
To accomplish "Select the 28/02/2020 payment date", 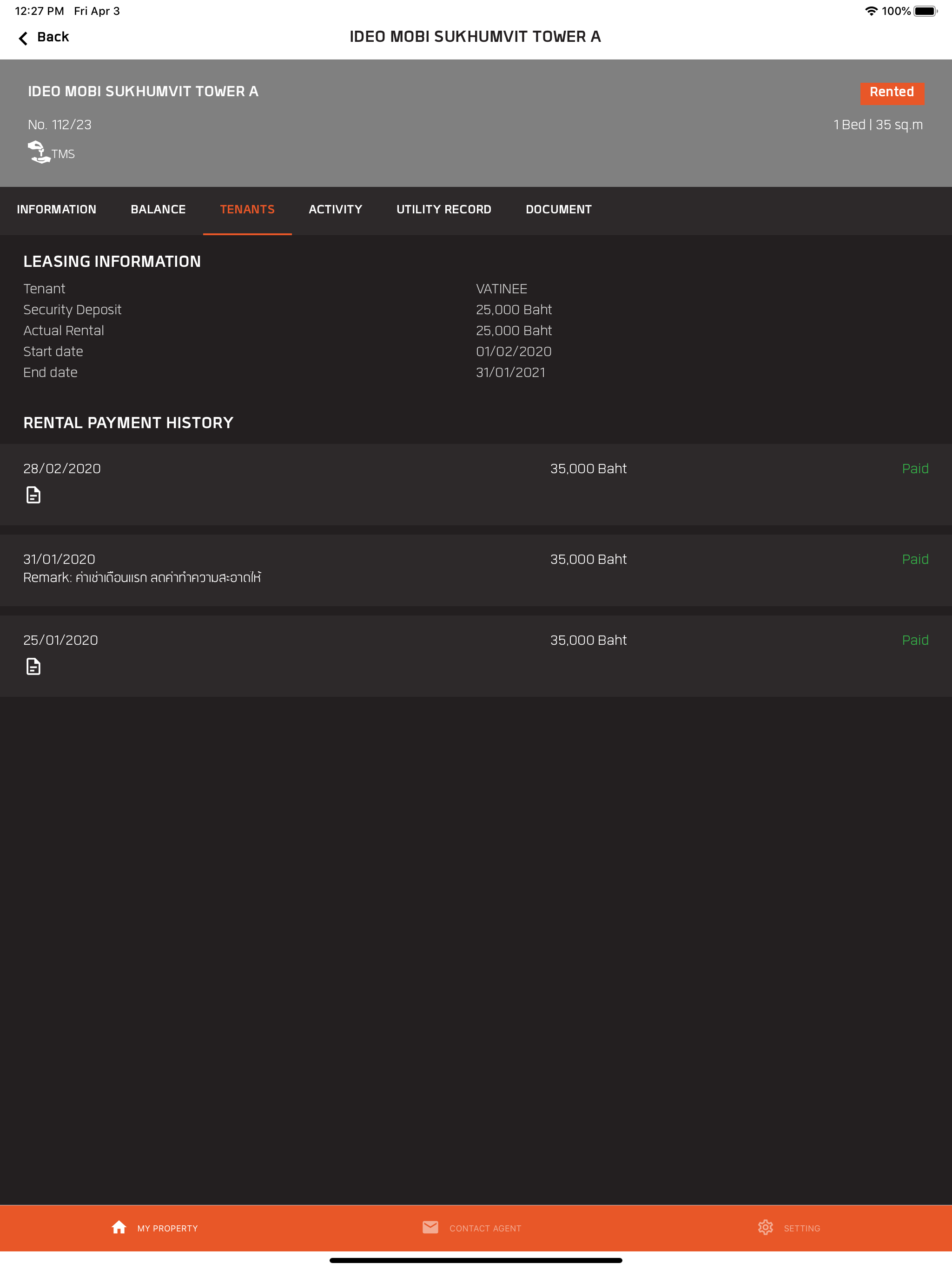I will tap(62, 469).
